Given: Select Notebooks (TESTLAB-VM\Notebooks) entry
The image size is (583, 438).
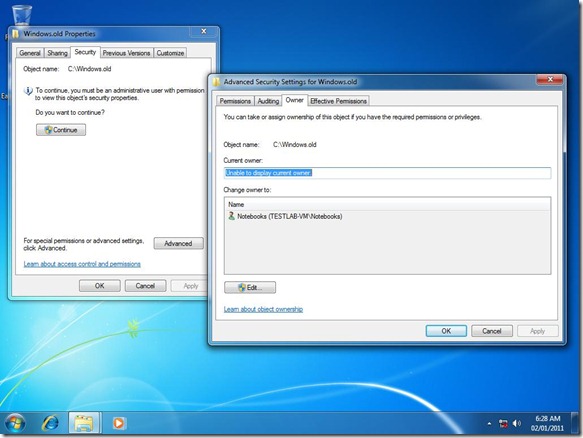Looking at the screenshot, I should [290, 216].
